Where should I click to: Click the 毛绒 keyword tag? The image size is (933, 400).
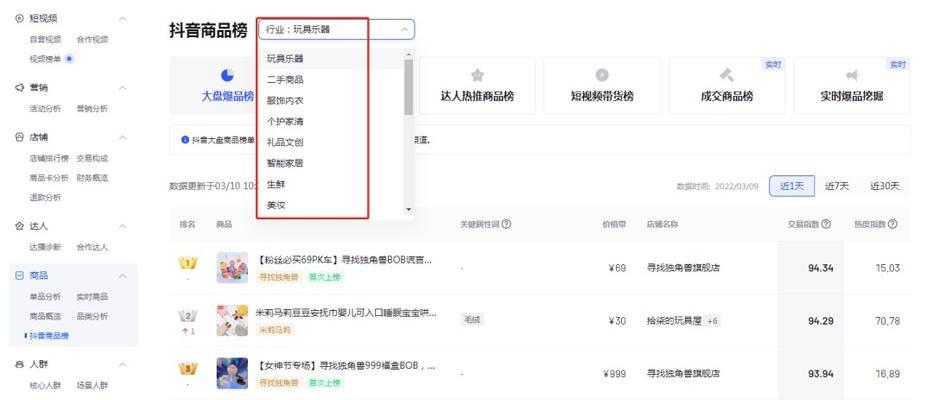coord(471,320)
